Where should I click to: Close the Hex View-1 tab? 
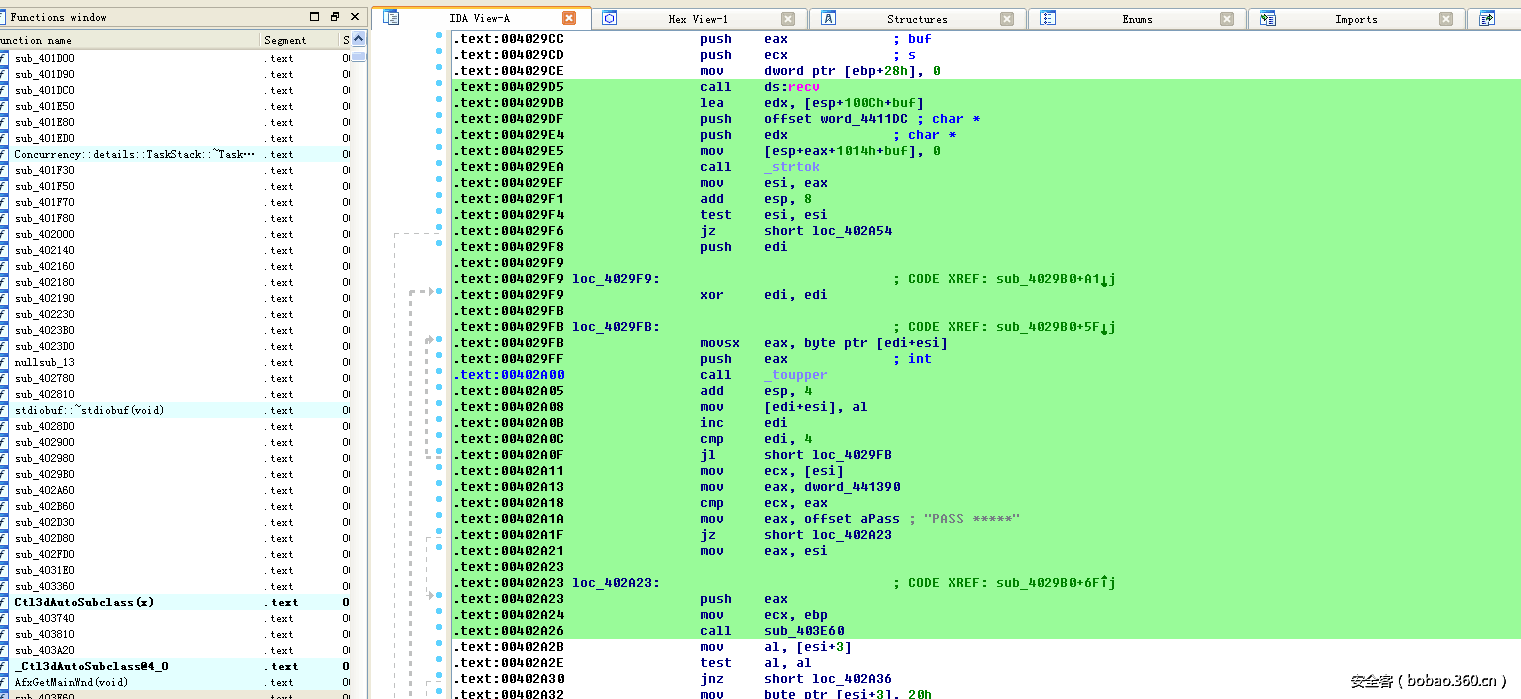click(788, 19)
